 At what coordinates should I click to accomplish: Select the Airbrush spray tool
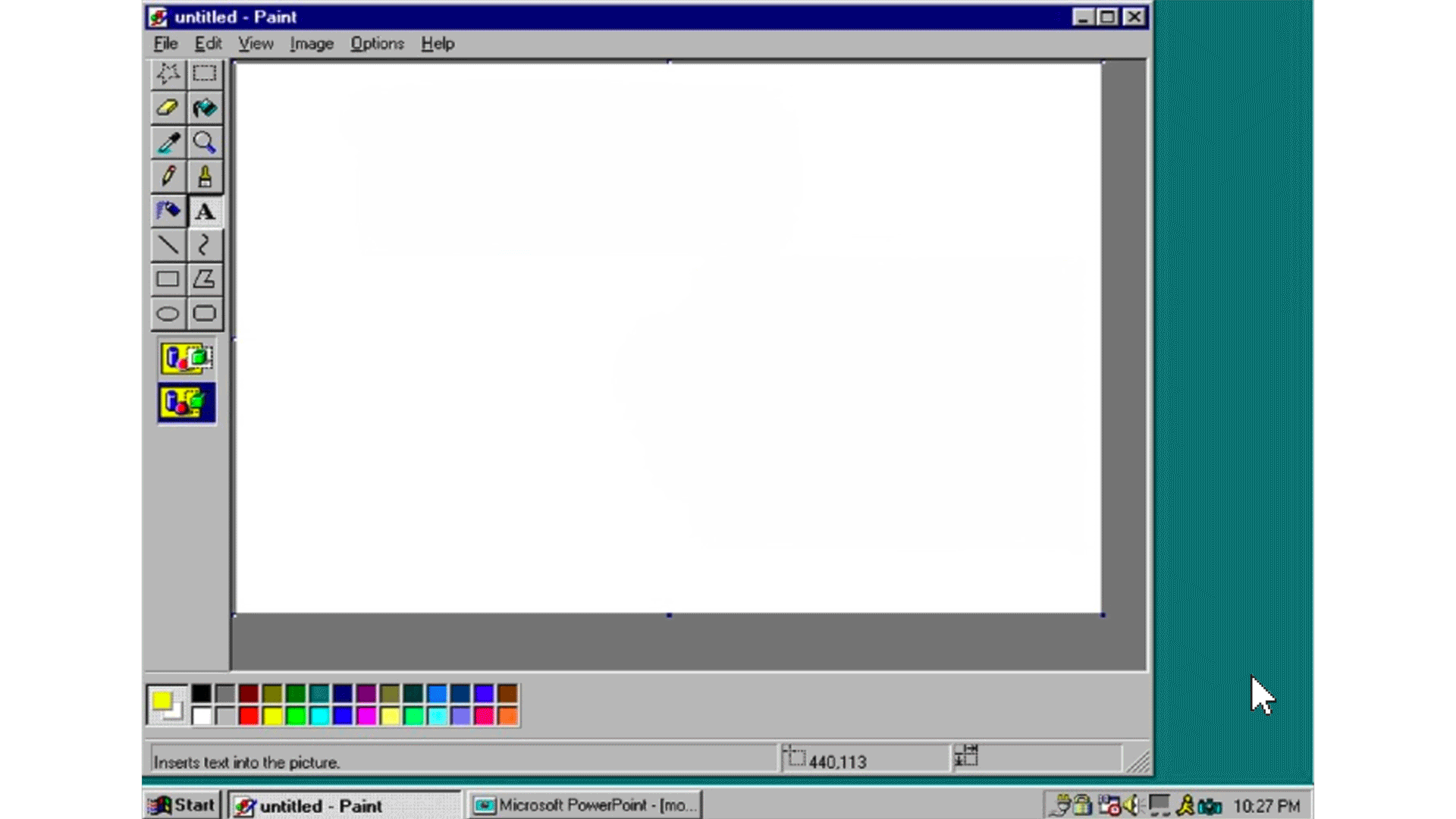point(168,211)
